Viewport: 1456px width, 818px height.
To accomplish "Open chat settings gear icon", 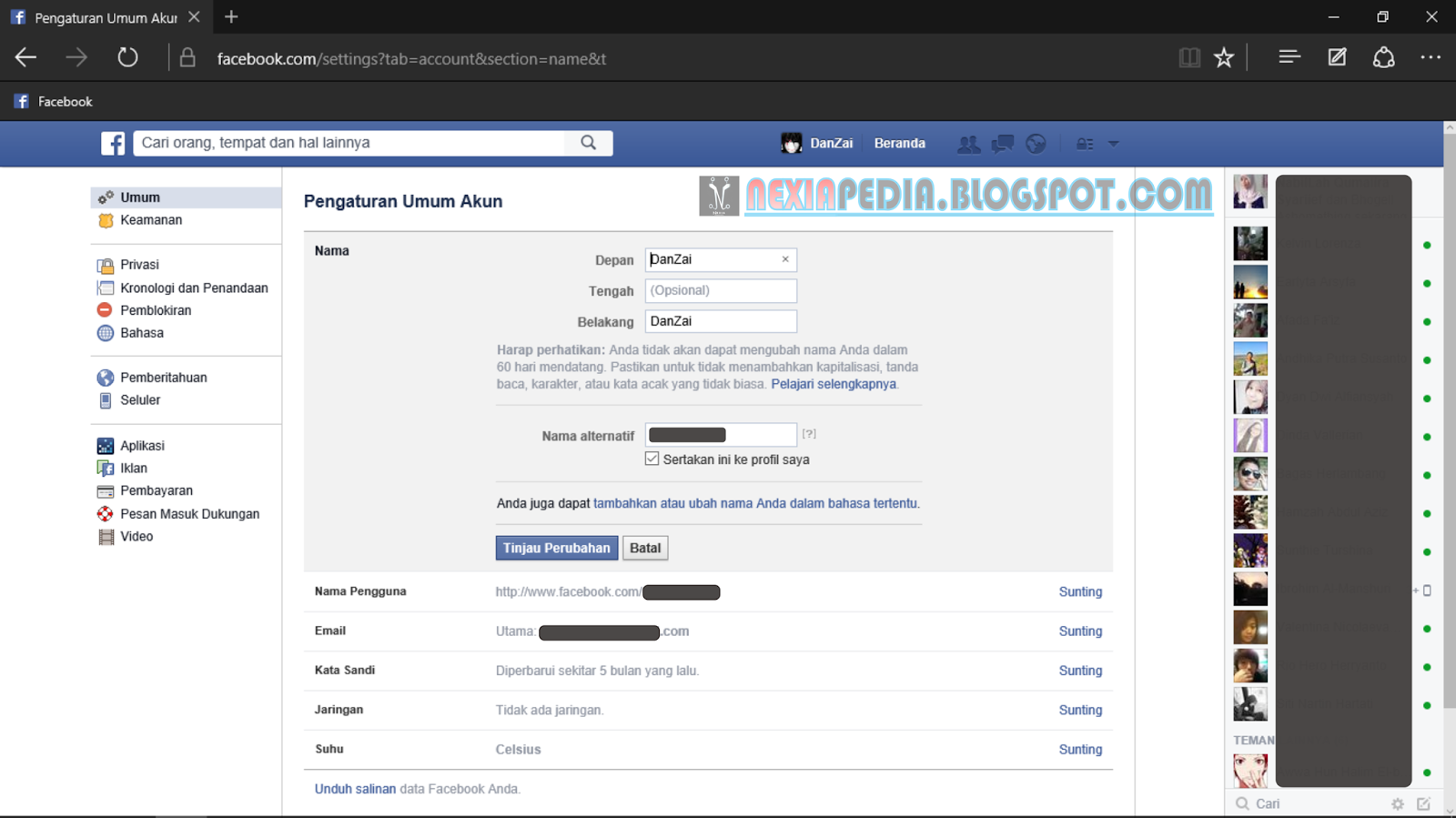I will click(x=1398, y=803).
